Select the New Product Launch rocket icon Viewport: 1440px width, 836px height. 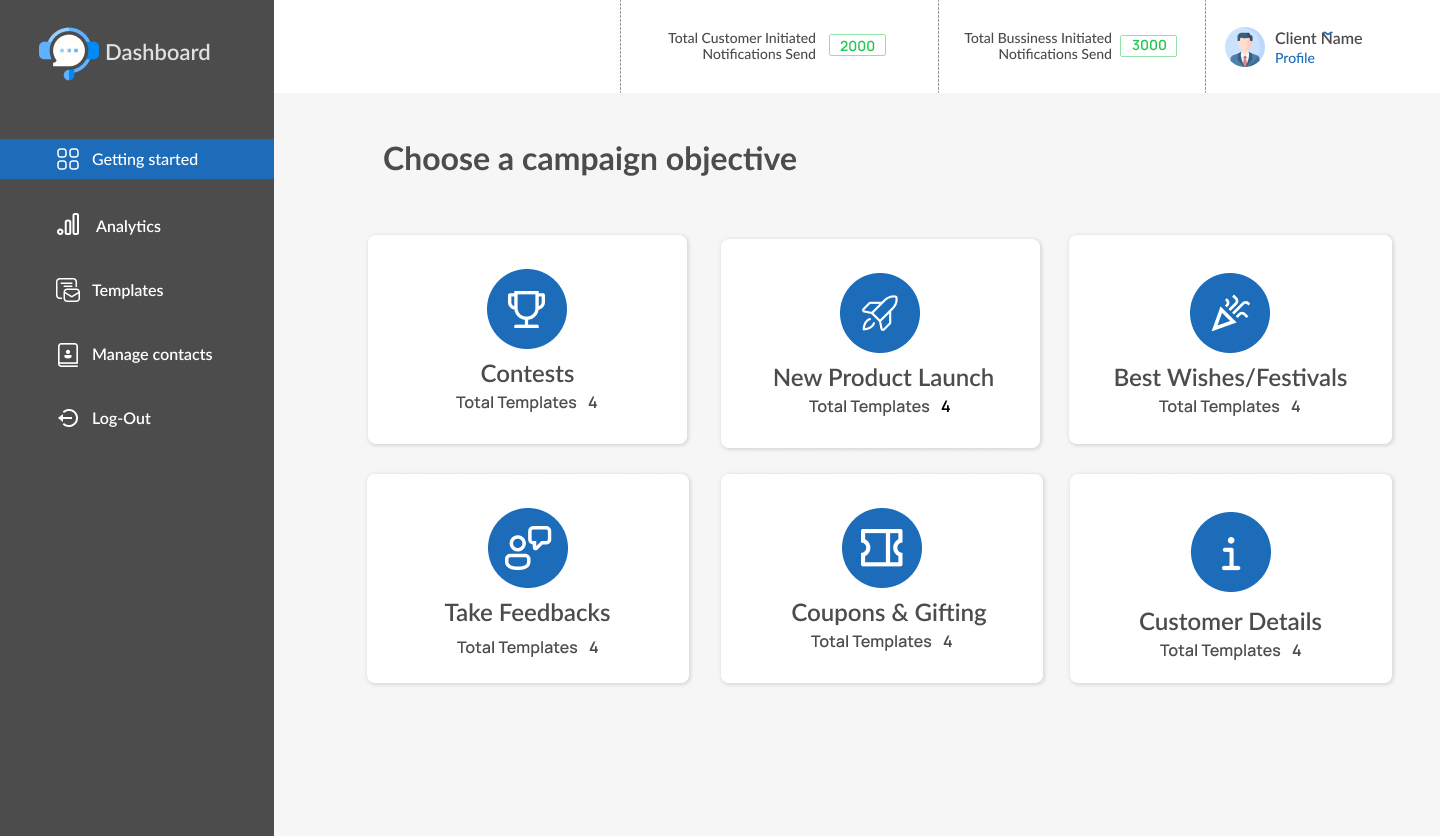880,313
